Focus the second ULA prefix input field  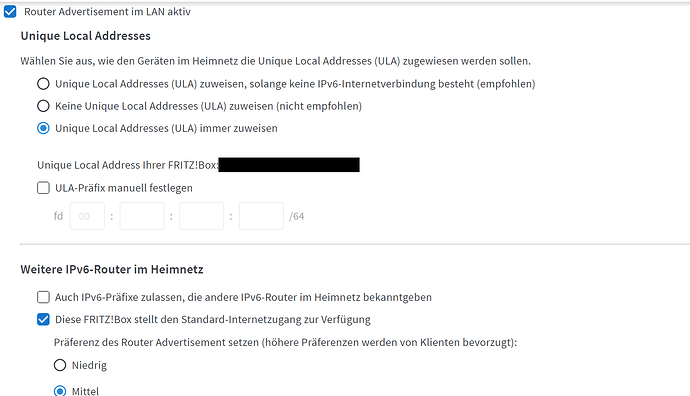pos(142,216)
